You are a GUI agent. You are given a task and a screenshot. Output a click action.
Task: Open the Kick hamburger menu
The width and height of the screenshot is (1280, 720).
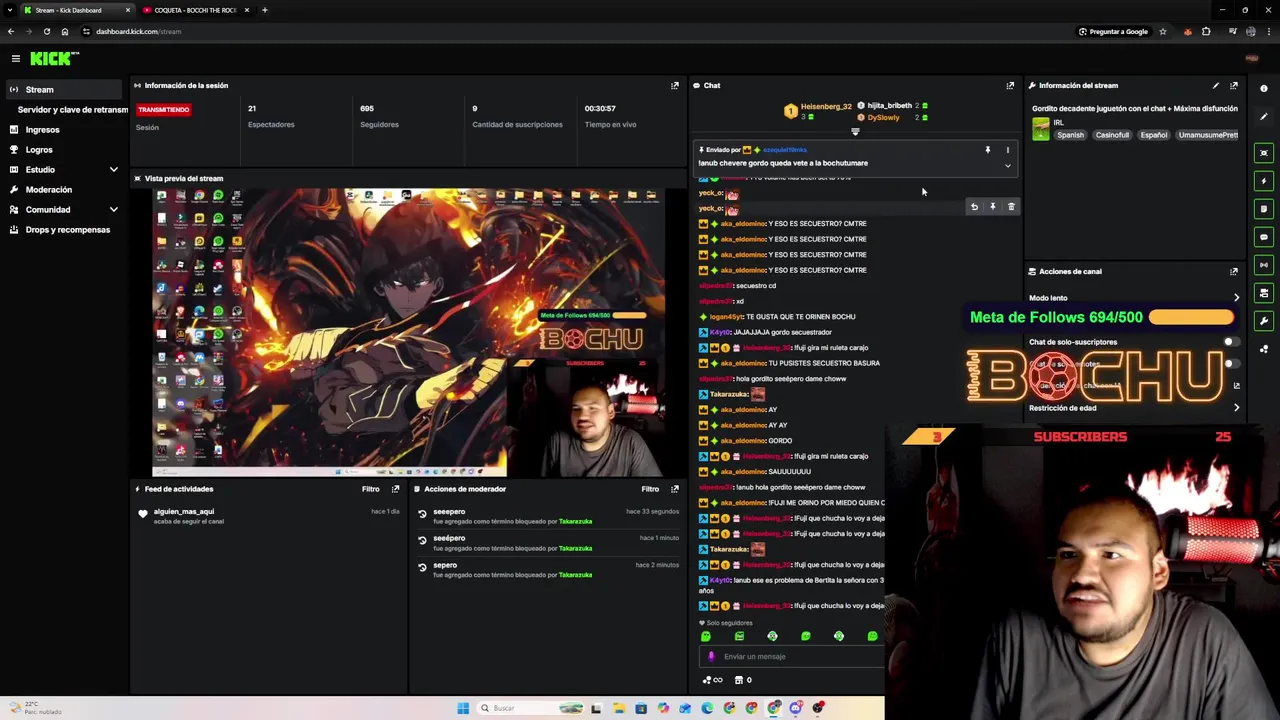[x=16, y=59]
